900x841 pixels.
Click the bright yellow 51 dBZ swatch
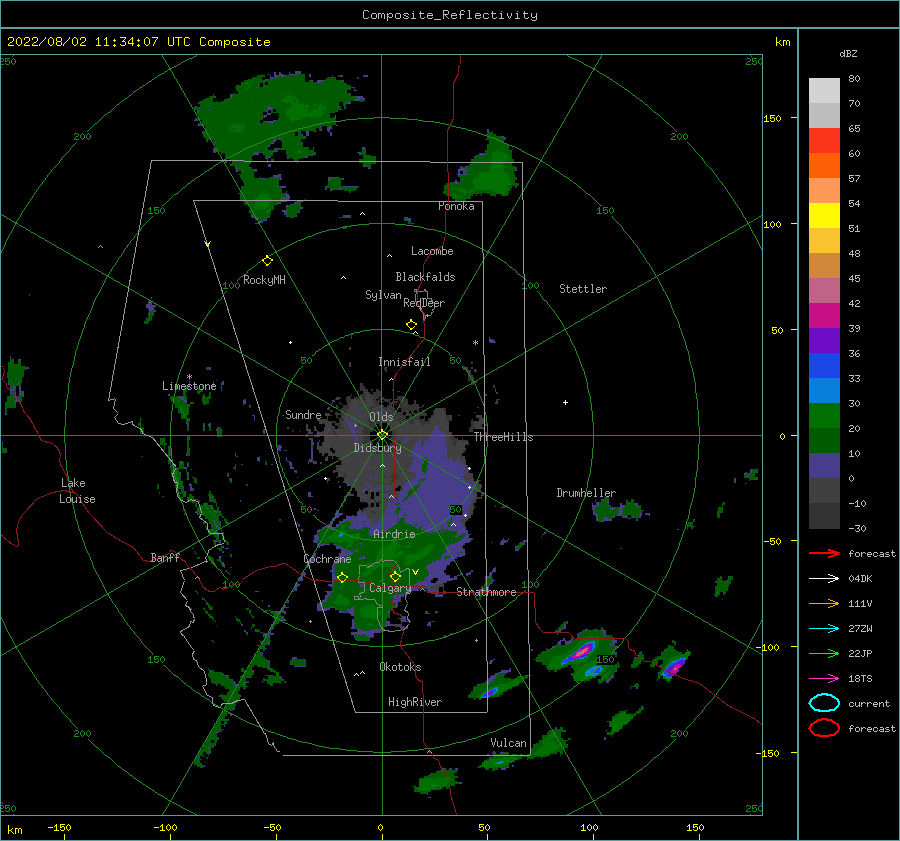(x=824, y=216)
